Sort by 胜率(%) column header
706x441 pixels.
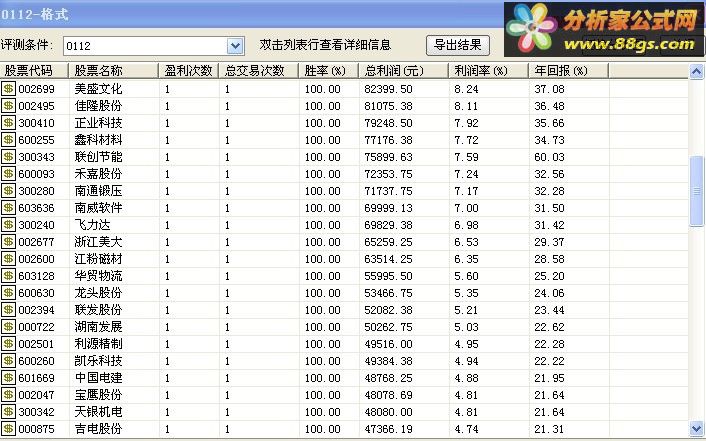[328, 71]
